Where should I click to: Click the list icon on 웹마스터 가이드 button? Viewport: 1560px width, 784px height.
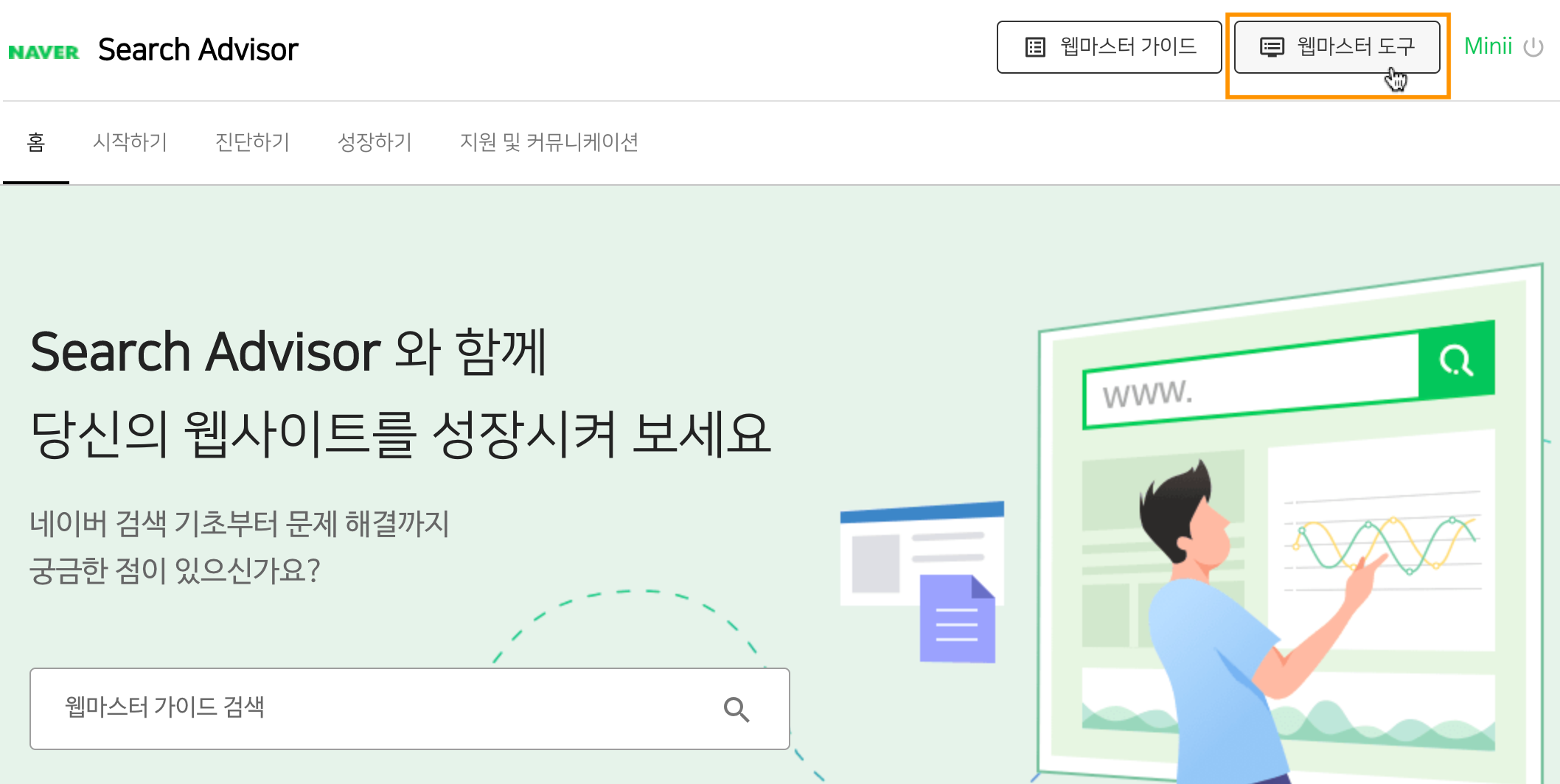coord(1035,47)
